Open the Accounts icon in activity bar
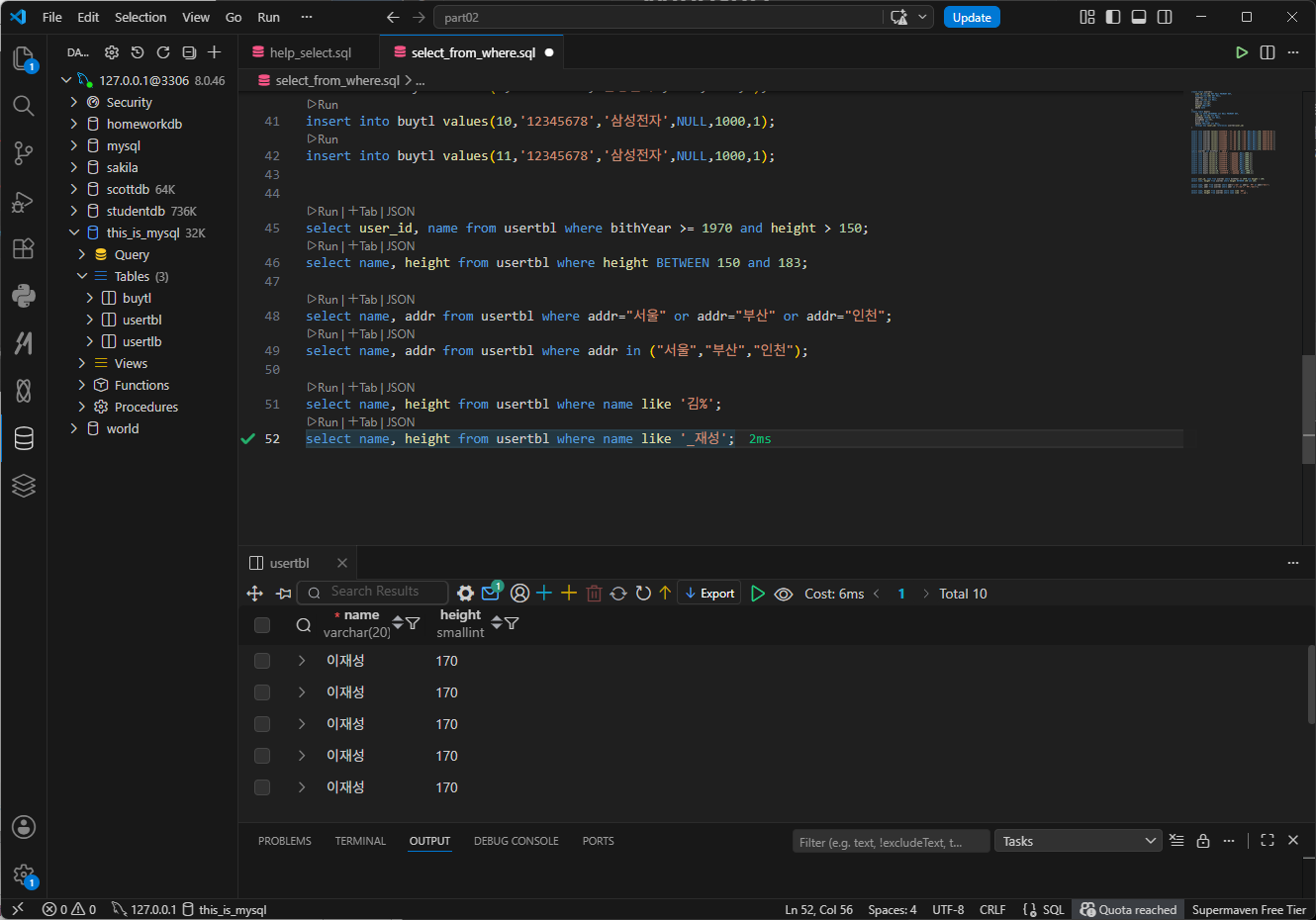The image size is (1316, 920). click(24, 827)
